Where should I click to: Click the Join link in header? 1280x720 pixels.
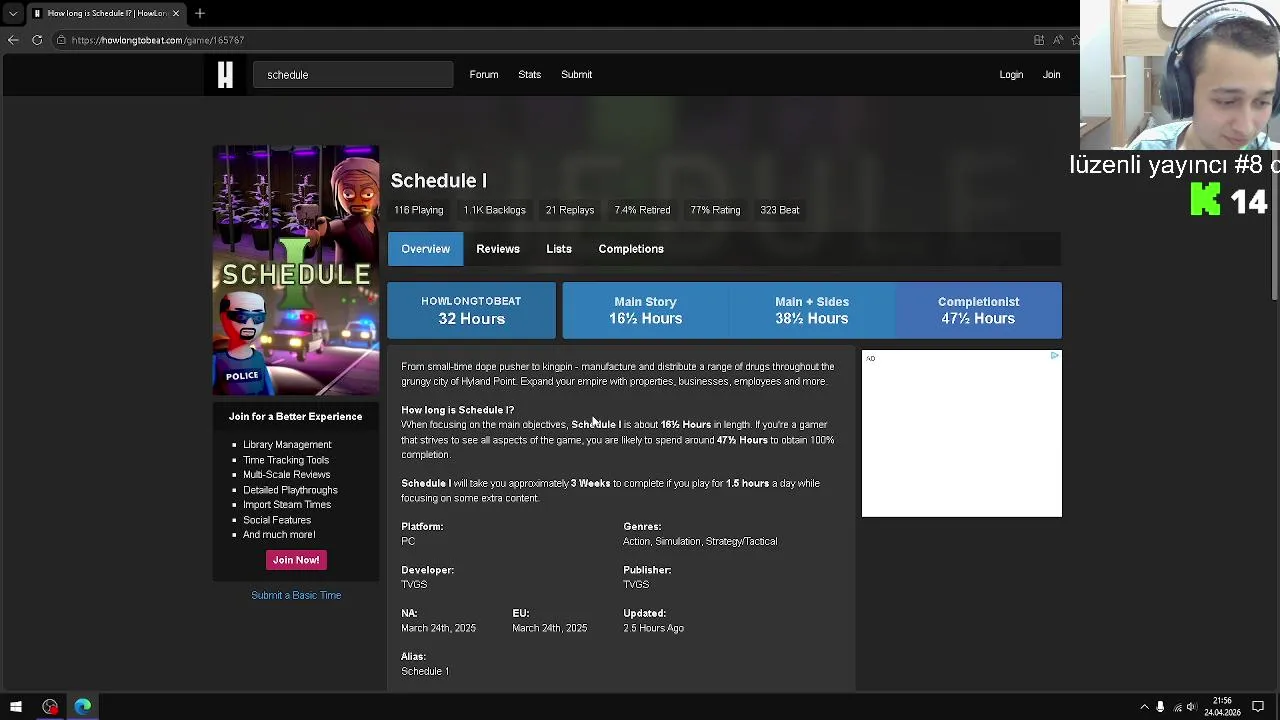coord(1052,75)
